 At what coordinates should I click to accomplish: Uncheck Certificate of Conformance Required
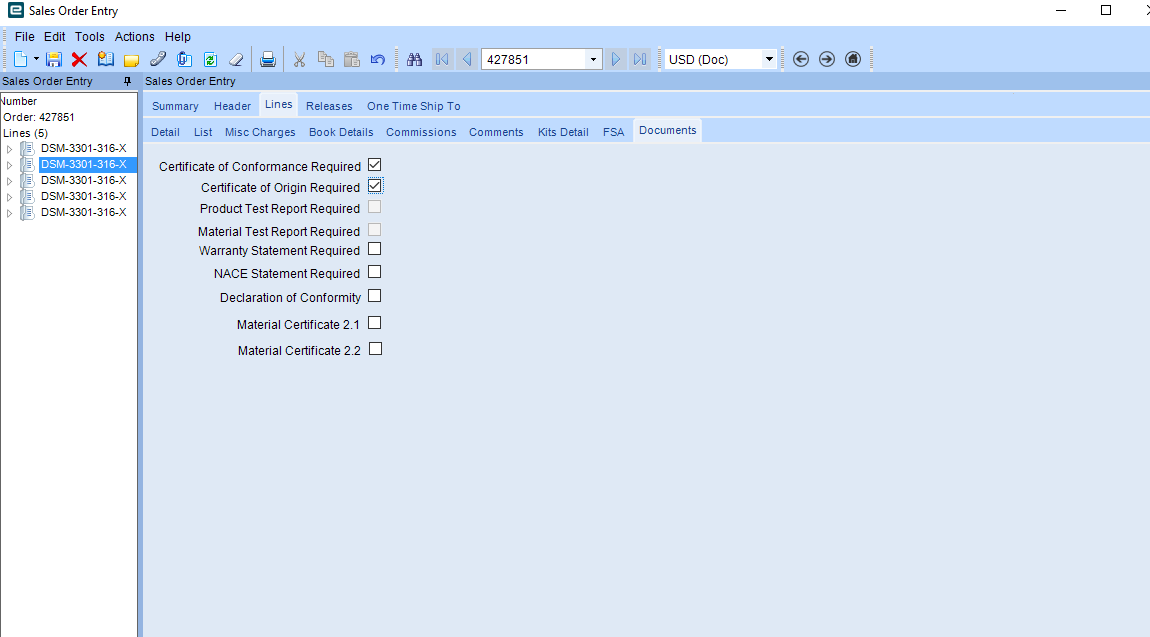(x=375, y=165)
